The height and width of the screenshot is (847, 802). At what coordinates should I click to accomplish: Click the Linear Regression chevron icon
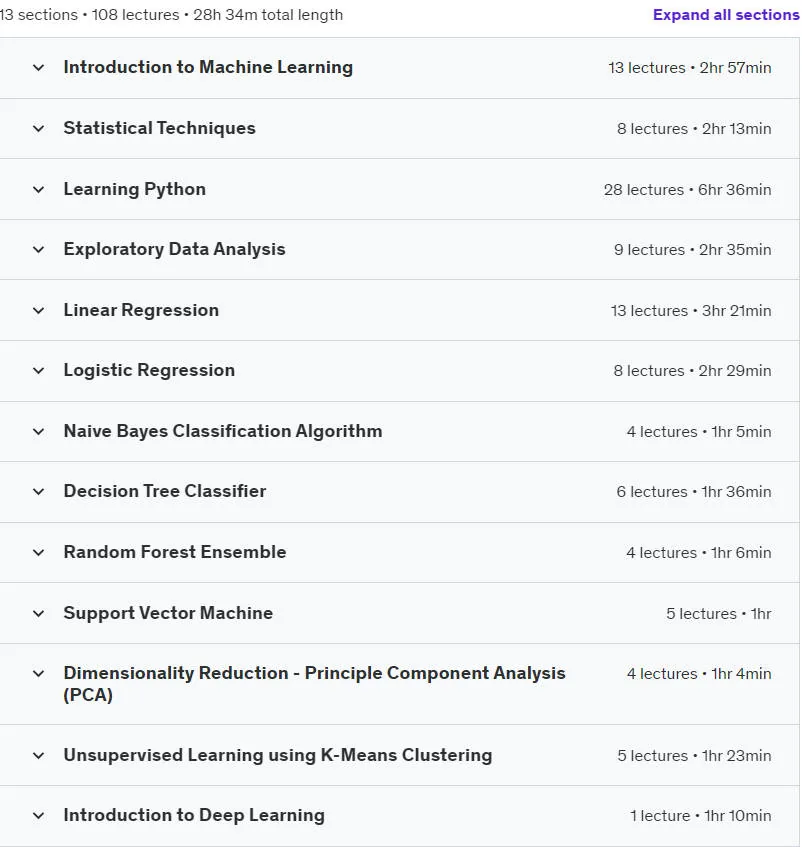(38, 311)
